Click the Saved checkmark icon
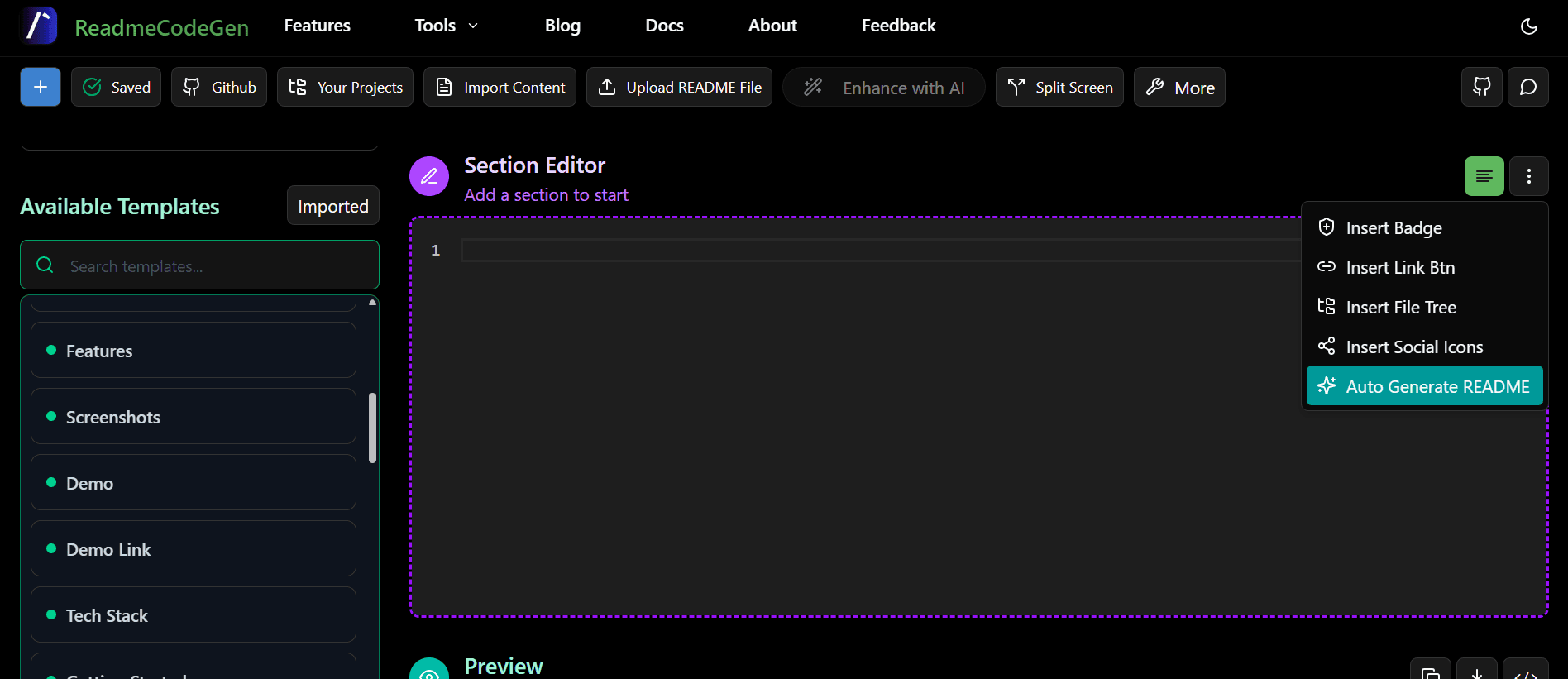The height and width of the screenshot is (679, 1568). pyautogui.click(x=93, y=87)
